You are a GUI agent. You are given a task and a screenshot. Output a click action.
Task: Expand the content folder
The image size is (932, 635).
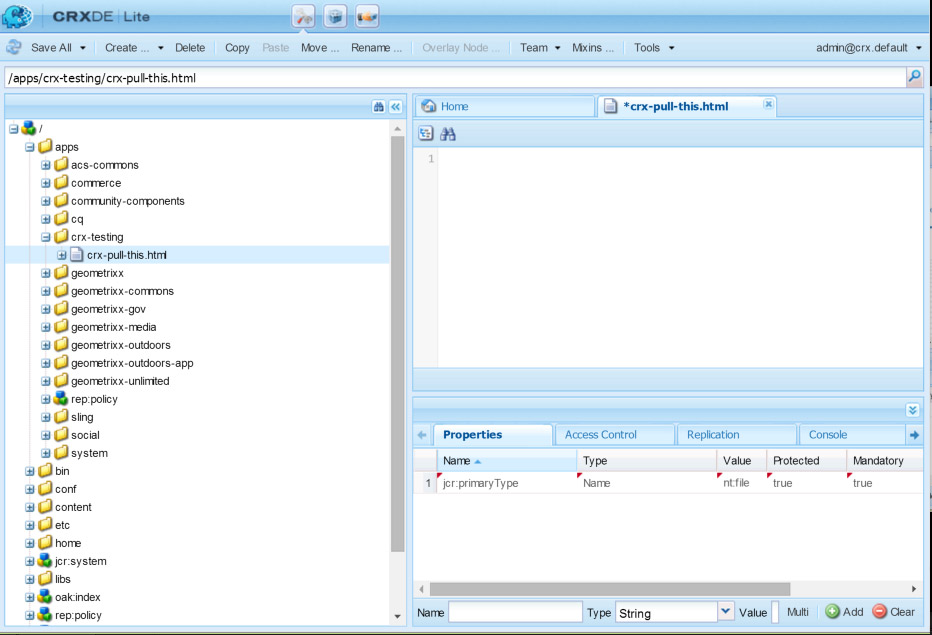coord(30,507)
